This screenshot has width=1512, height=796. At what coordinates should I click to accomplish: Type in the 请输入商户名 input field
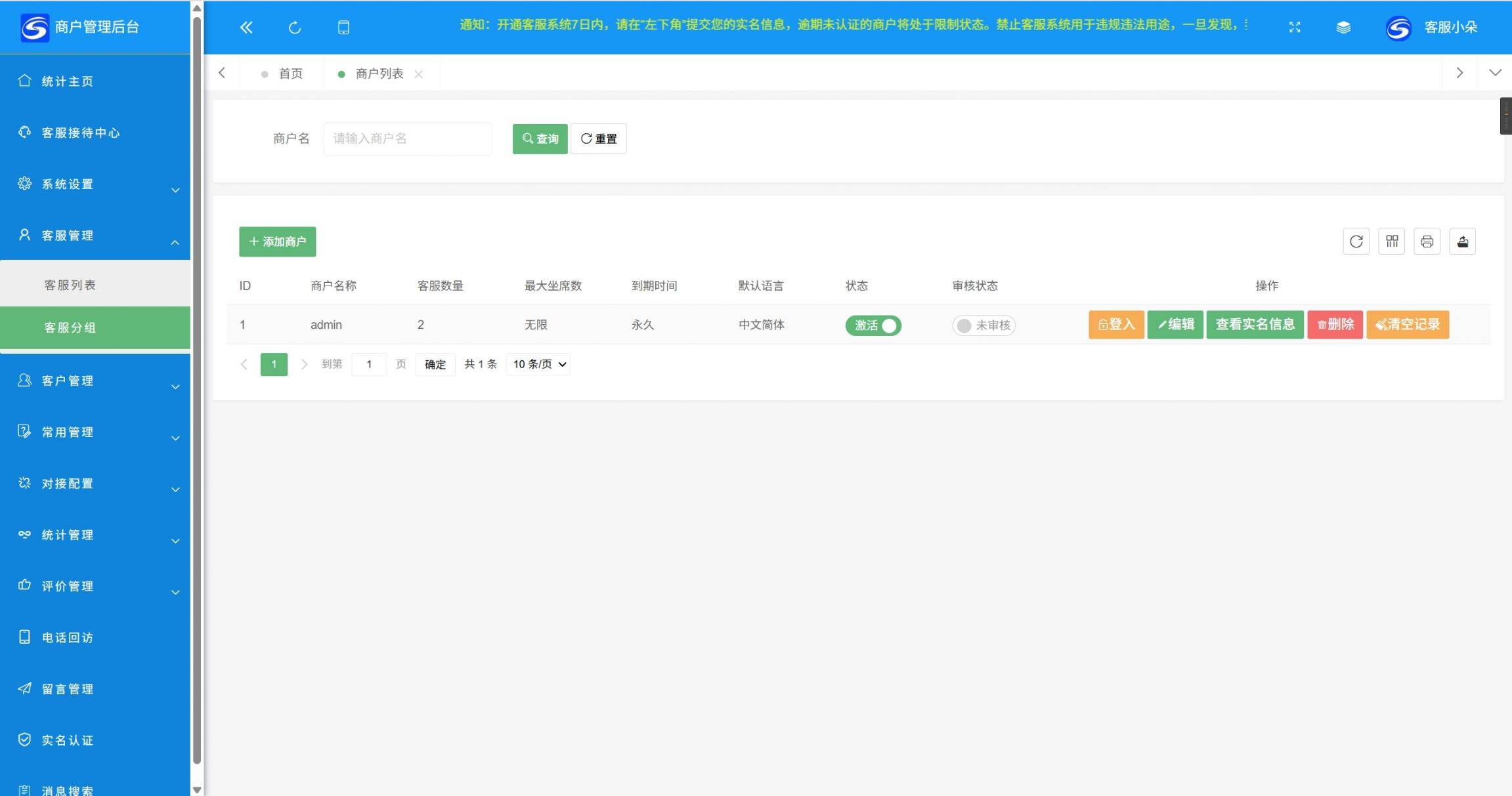pos(407,138)
